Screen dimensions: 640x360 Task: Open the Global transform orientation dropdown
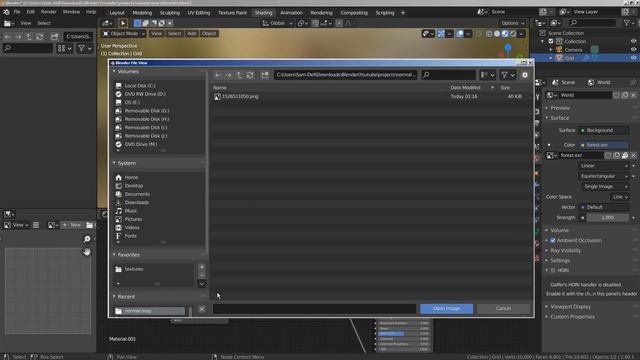(x=277, y=23)
